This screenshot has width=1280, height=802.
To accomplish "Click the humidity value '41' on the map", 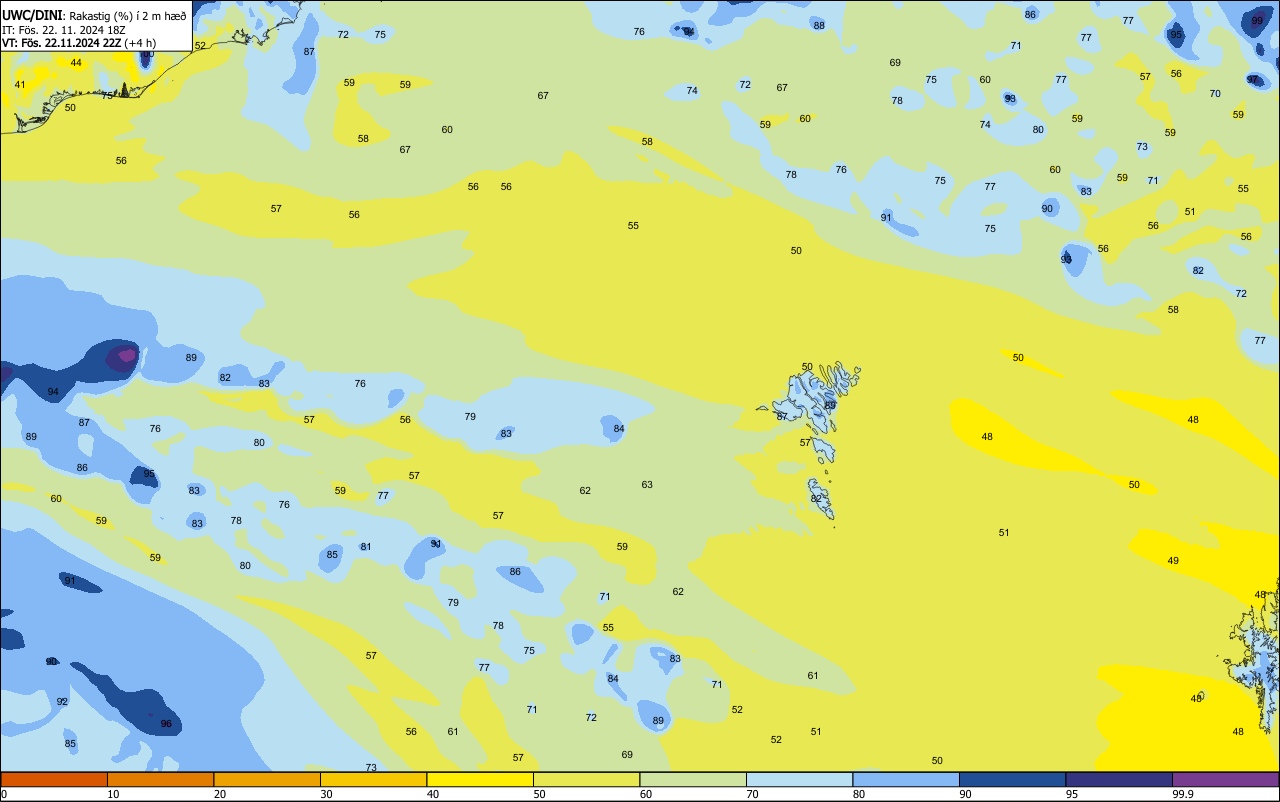I will coord(20,85).
